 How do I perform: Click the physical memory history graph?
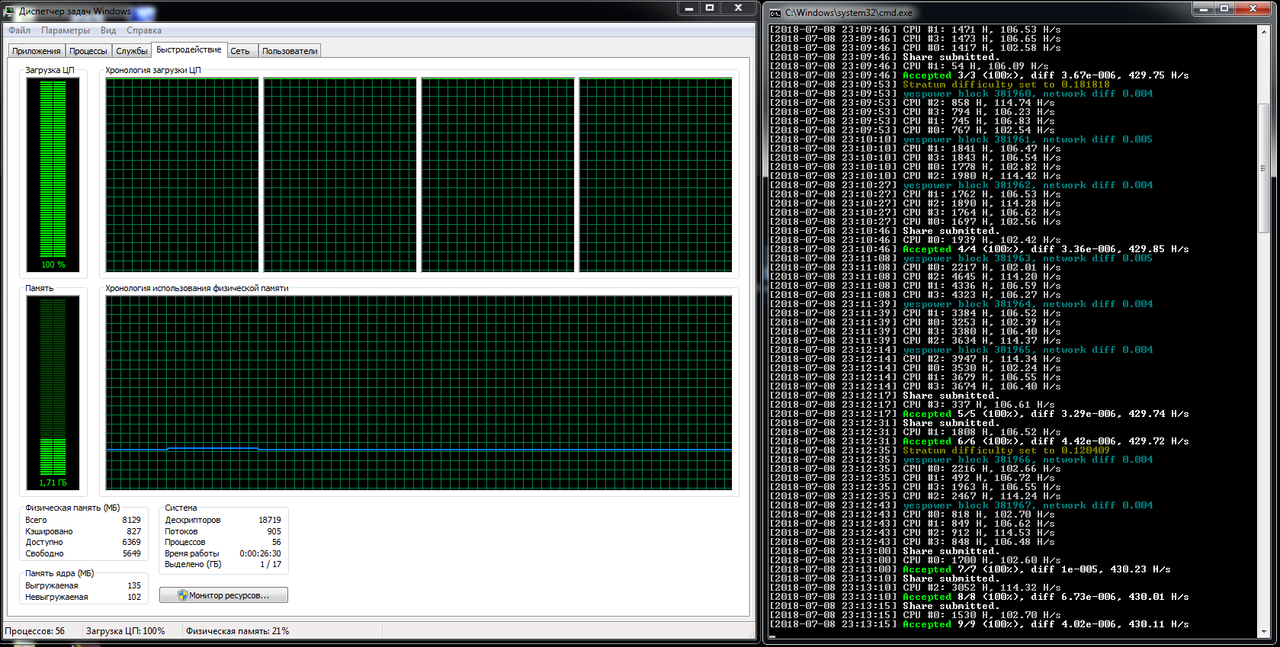point(418,385)
